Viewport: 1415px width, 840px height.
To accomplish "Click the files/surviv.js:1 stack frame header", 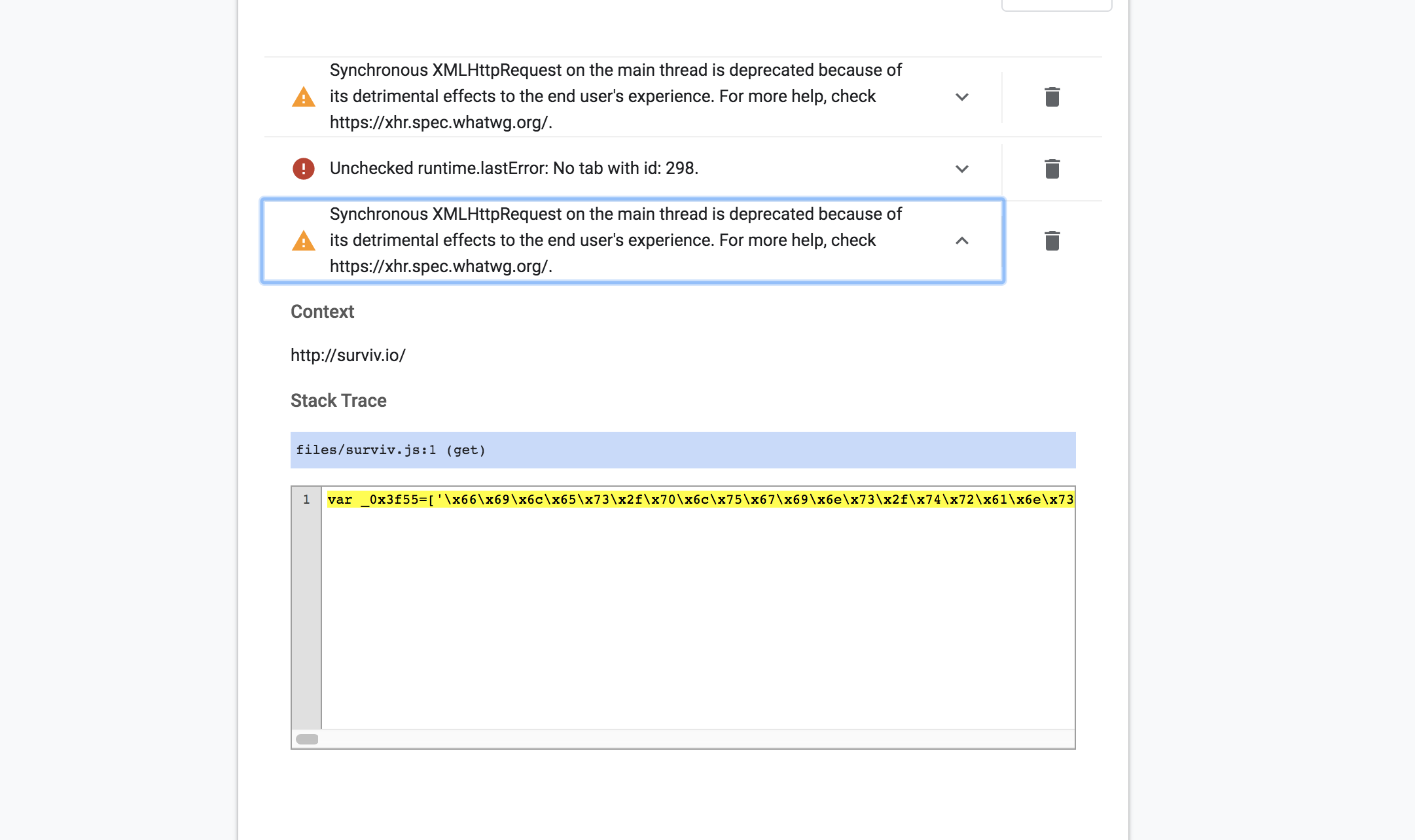I will coord(682,450).
